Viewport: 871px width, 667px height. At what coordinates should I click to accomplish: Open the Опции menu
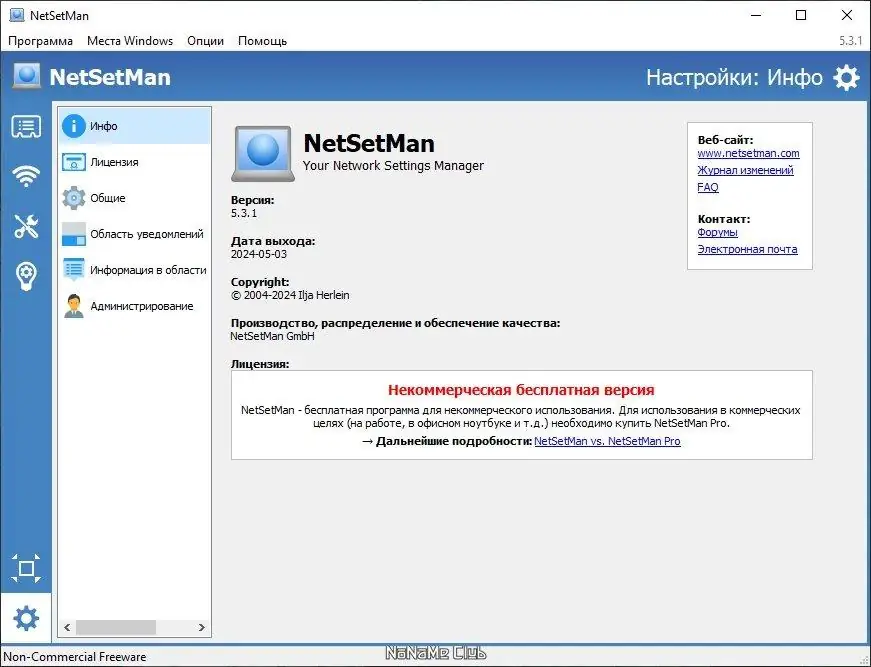(x=206, y=41)
